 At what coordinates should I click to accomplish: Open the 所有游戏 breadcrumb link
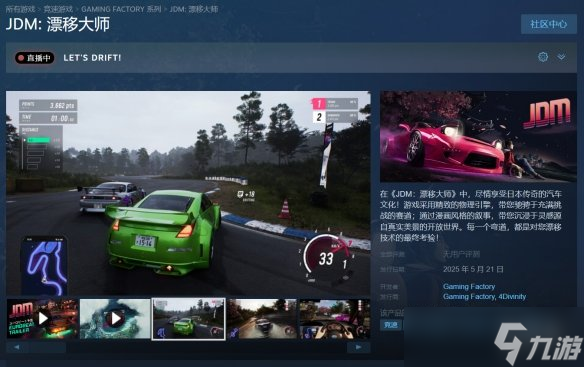pyautogui.click(x=20, y=9)
